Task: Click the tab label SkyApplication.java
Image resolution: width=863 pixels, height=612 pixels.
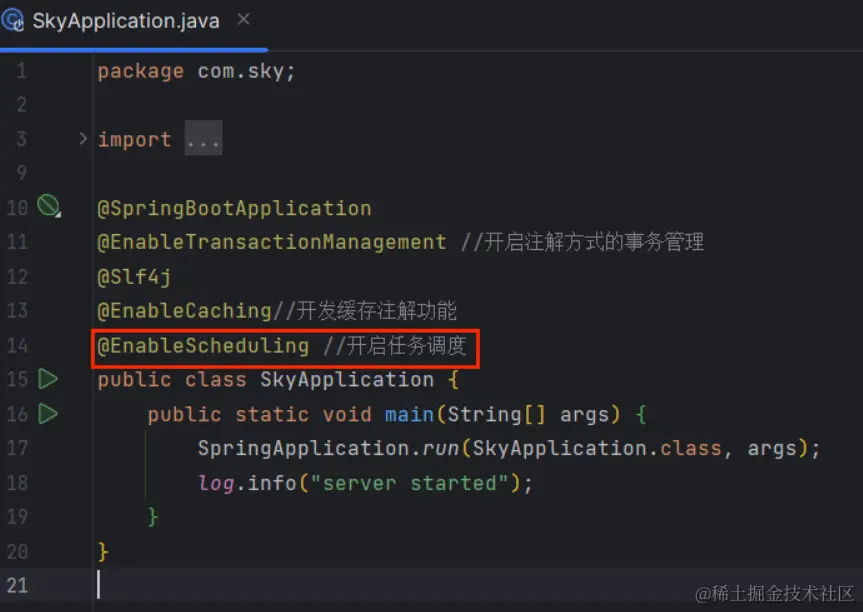Action: 125,20
